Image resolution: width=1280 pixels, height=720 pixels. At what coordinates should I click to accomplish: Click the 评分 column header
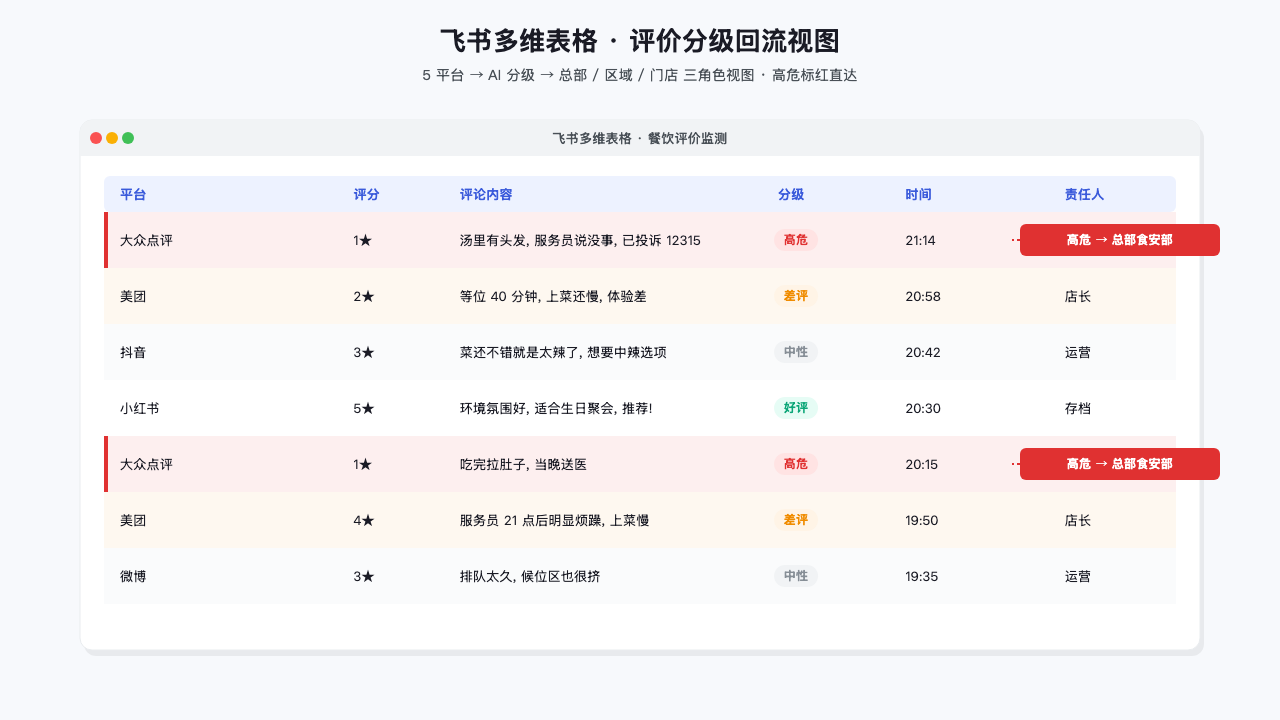point(367,195)
